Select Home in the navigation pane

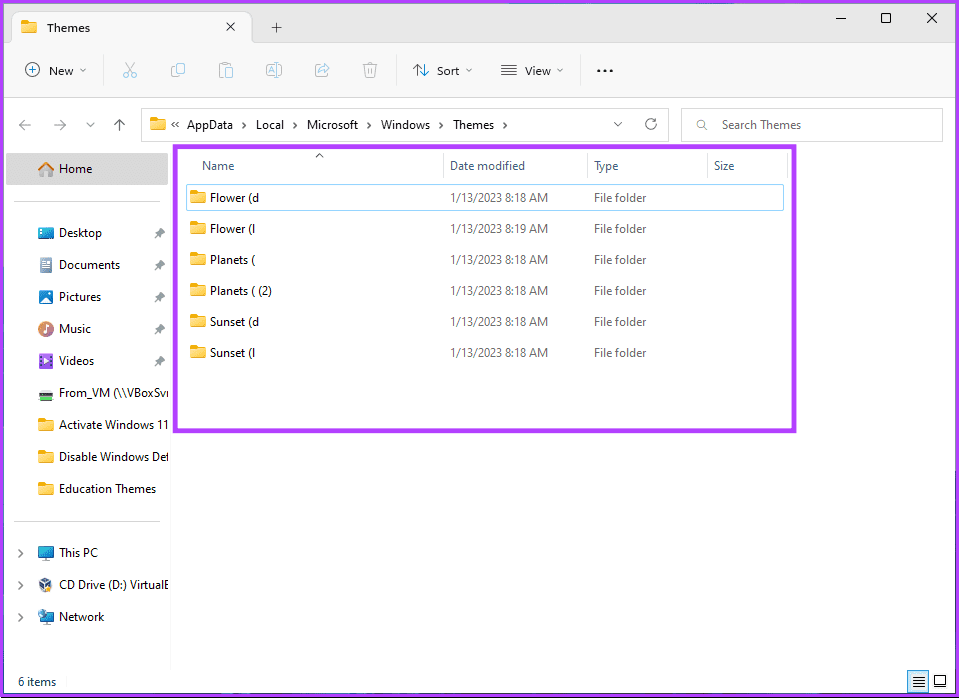(x=87, y=169)
